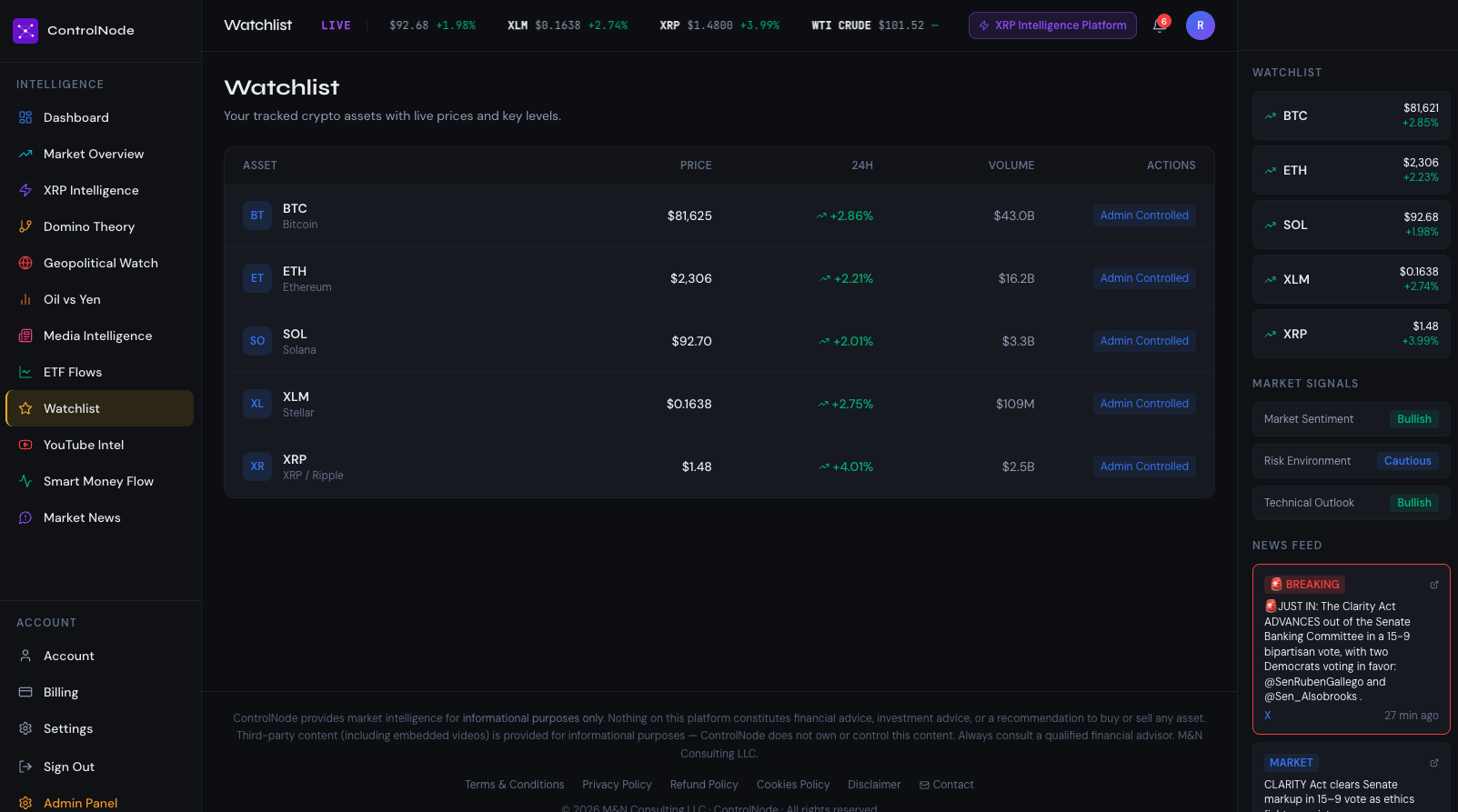The image size is (1458, 812).
Task: Click the PRICE column header
Action: click(696, 165)
